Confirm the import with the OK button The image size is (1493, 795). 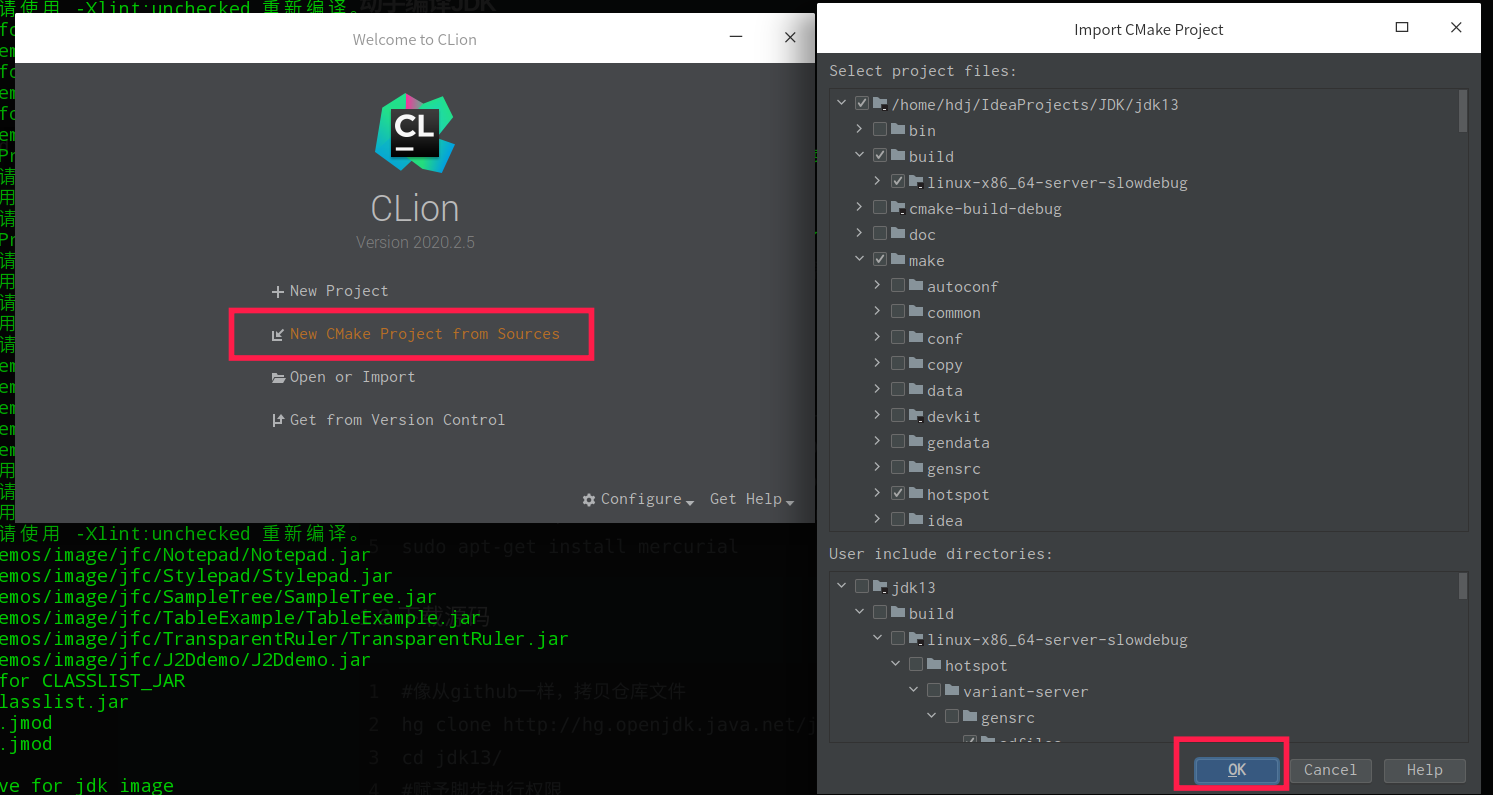click(x=1237, y=770)
